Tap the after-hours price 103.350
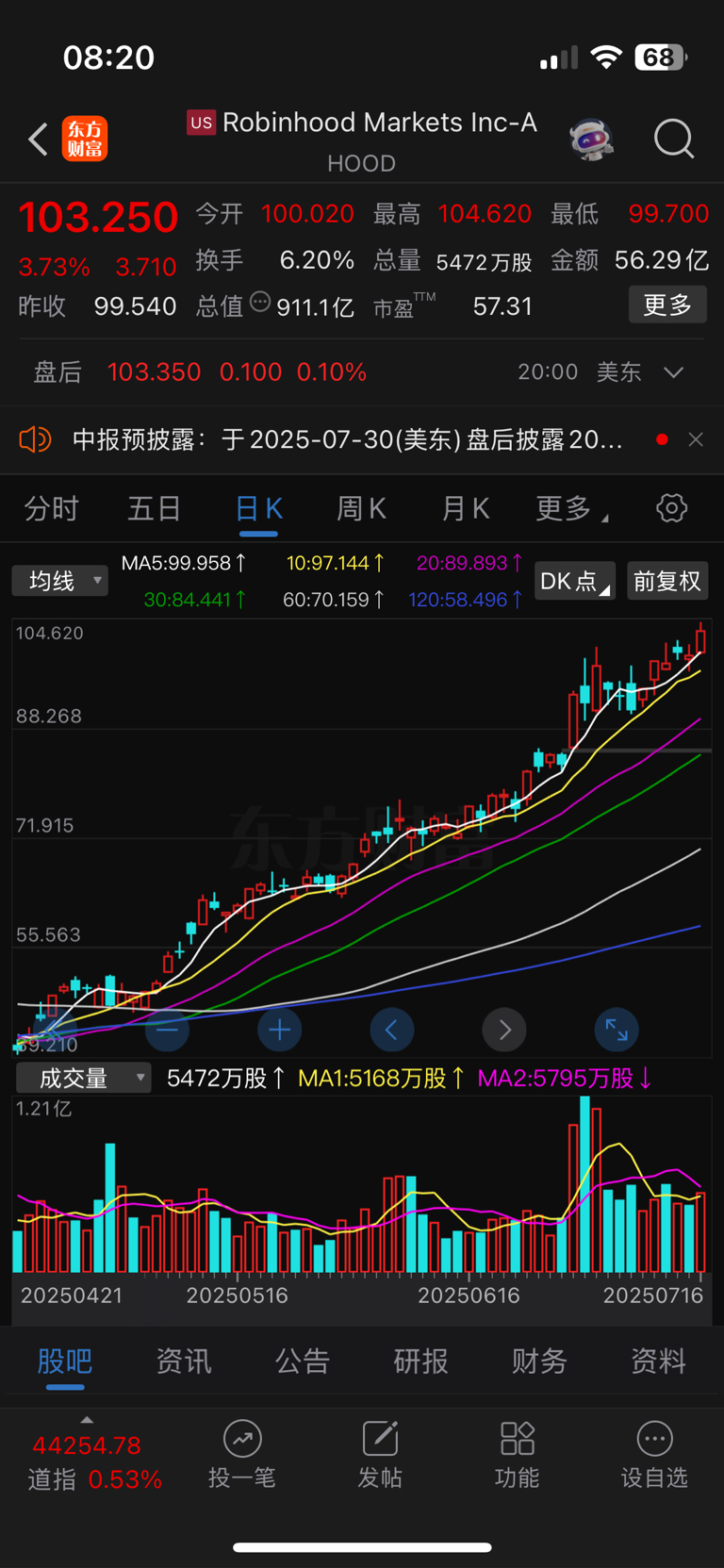724x1568 pixels. (154, 372)
